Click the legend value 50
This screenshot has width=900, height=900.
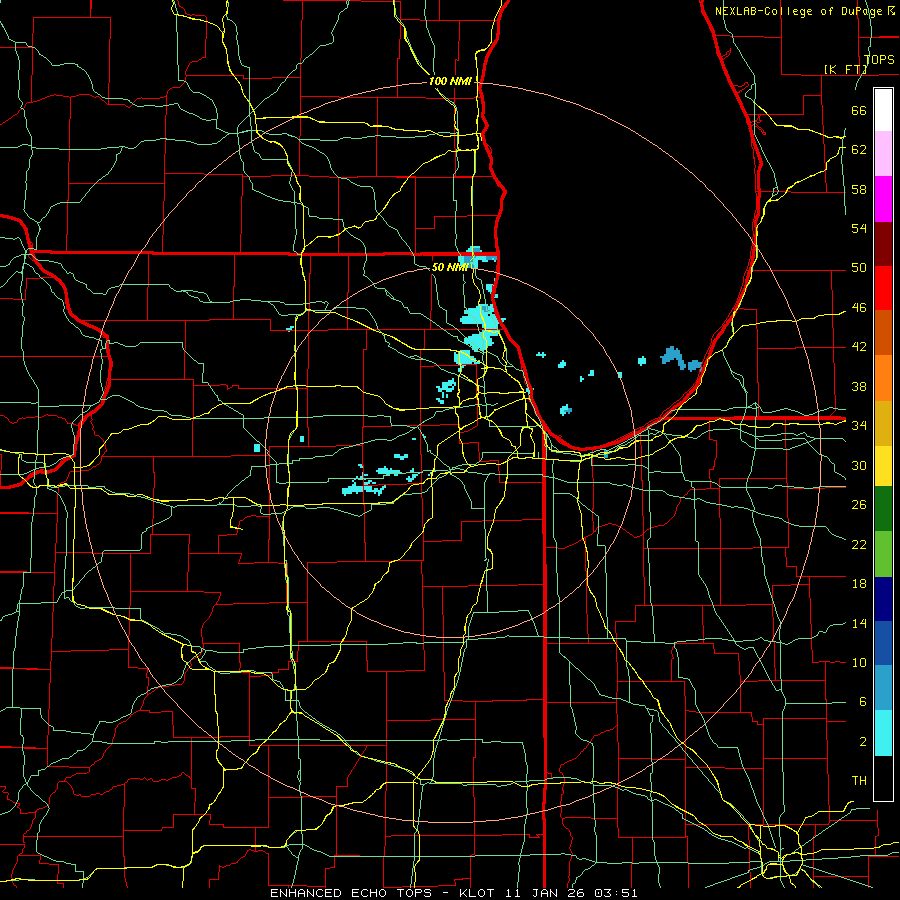point(859,268)
